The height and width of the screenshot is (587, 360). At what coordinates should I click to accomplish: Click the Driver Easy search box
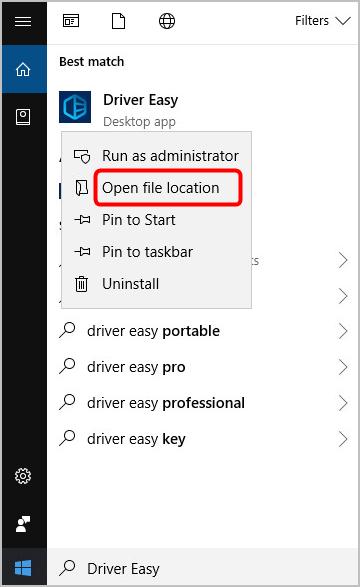202,568
